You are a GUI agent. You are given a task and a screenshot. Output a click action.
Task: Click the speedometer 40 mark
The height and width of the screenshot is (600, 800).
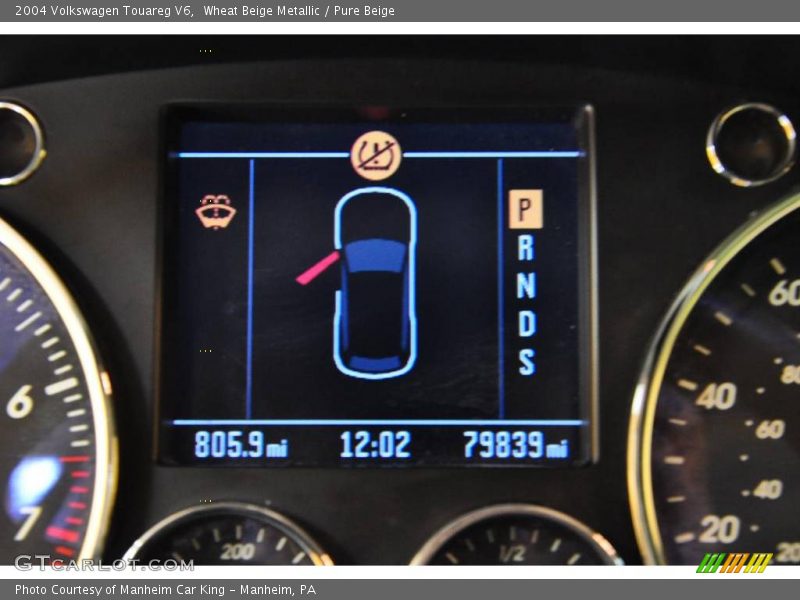tap(716, 396)
